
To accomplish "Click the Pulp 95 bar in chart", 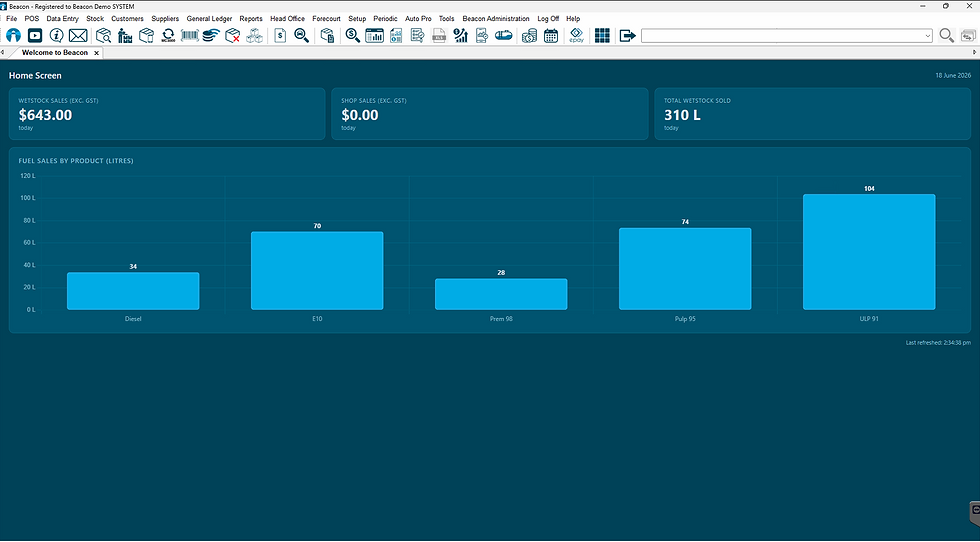I will (685, 269).
